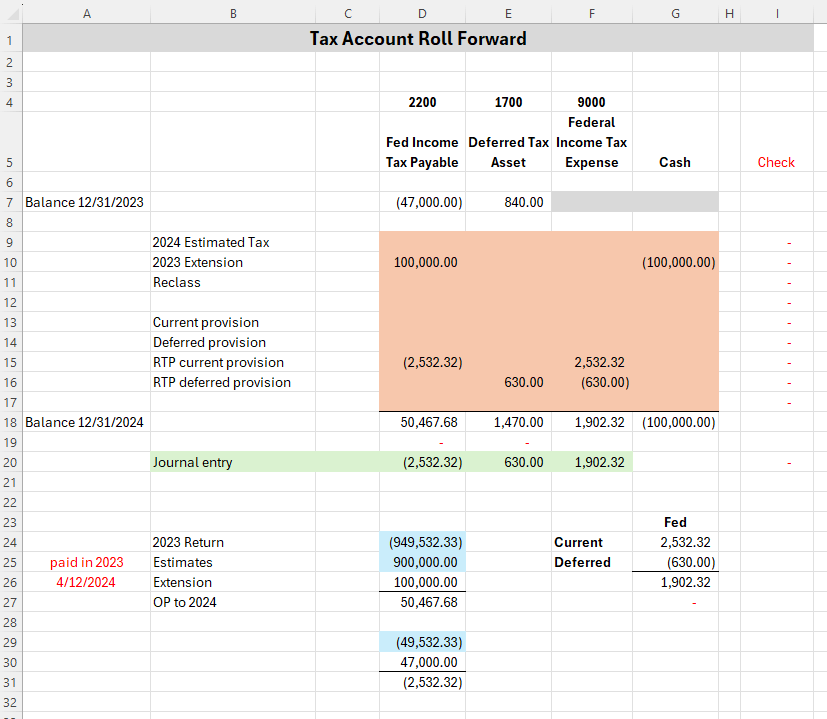Image resolution: width=827 pixels, height=719 pixels.
Task: Click the 47,000.00 cell in row 30
Action: [x=429, y=662]
